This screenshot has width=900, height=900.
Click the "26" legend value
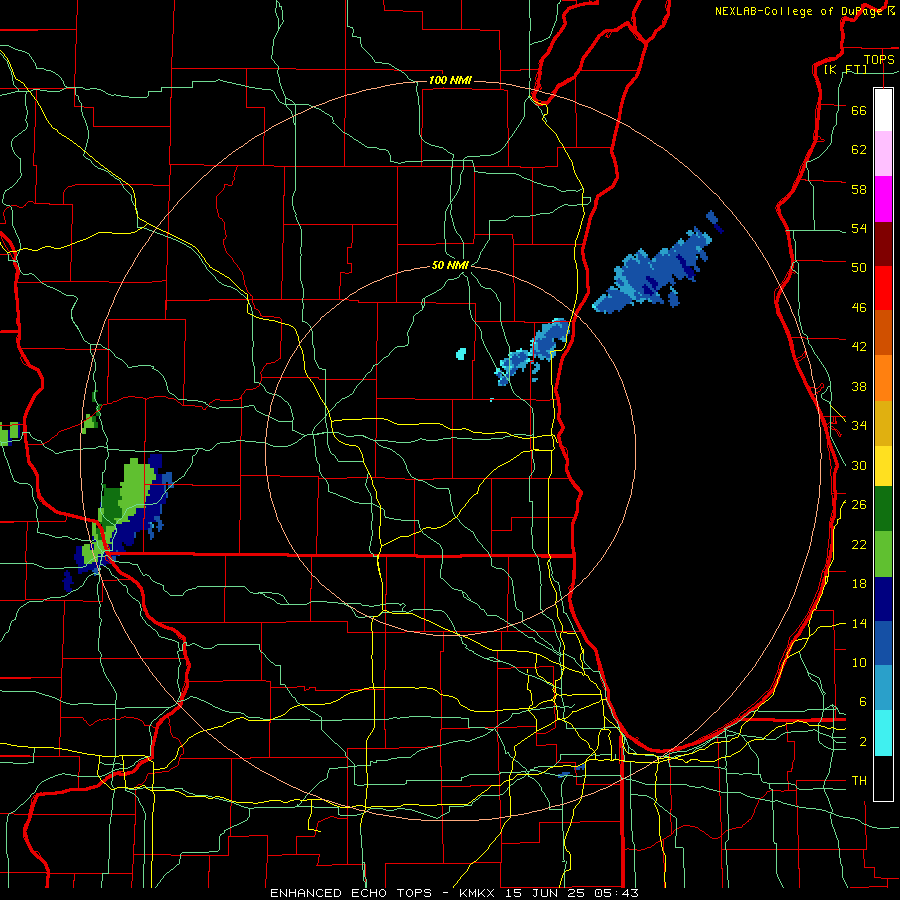[859, 505]
